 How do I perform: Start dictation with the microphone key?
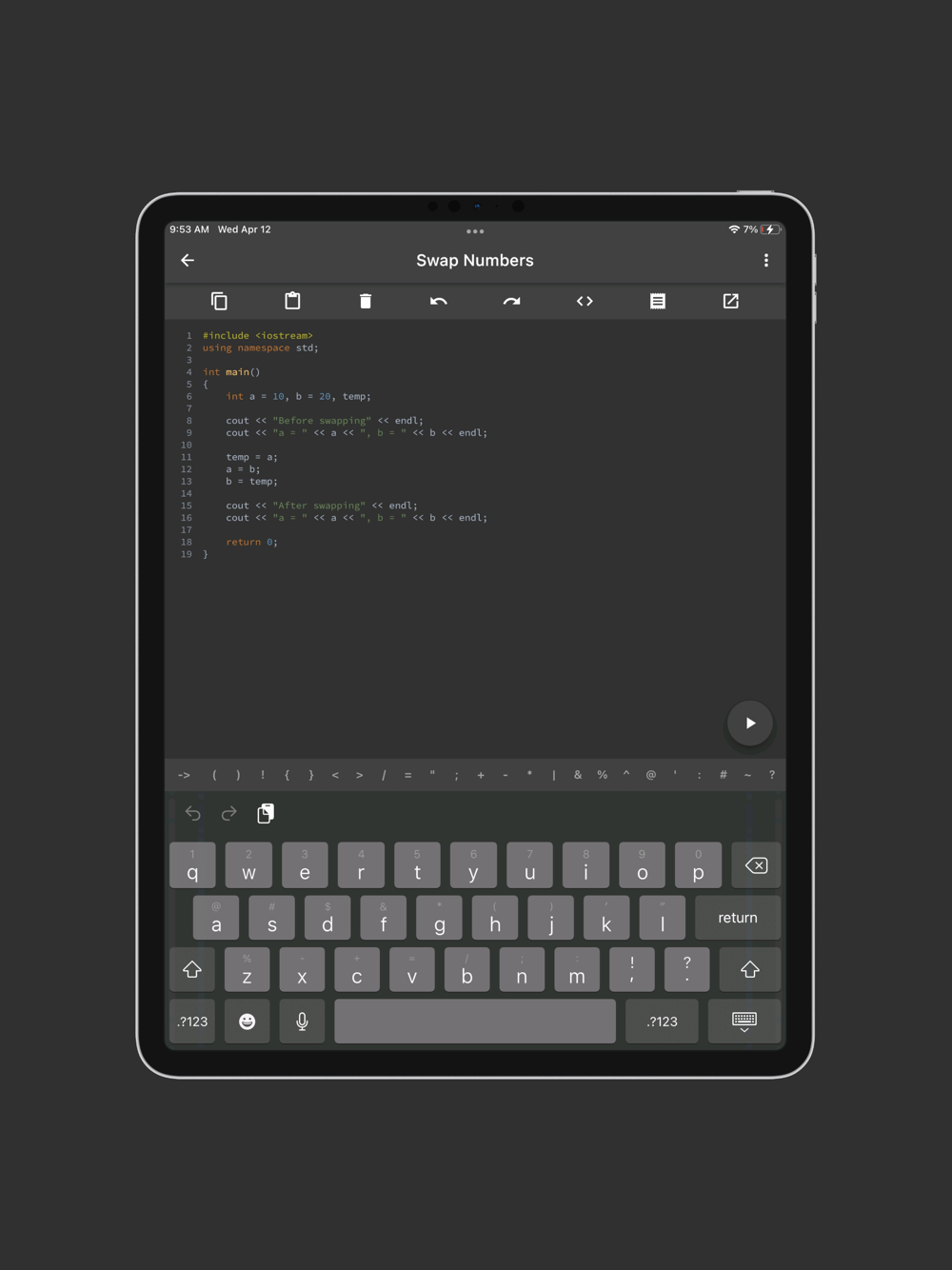(303, 1022)
